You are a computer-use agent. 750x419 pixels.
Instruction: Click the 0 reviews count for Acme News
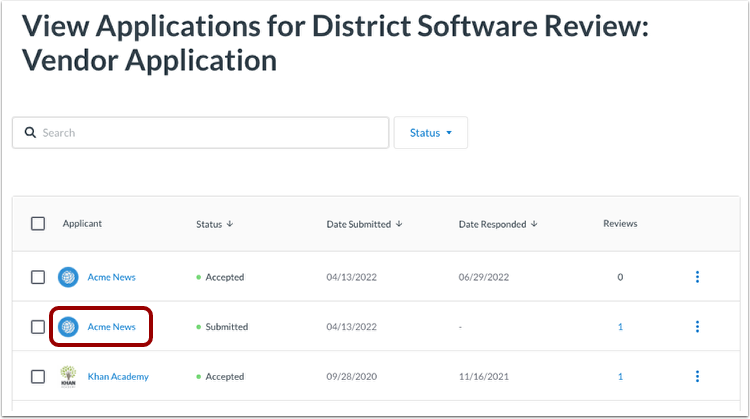tap(620, 277)
